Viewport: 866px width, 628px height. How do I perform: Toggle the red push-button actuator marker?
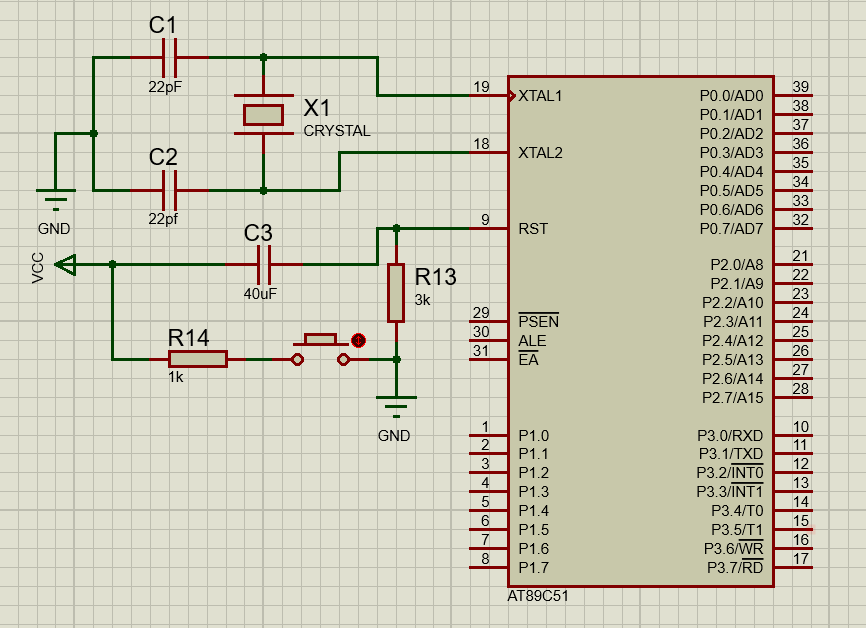(358, 340)
